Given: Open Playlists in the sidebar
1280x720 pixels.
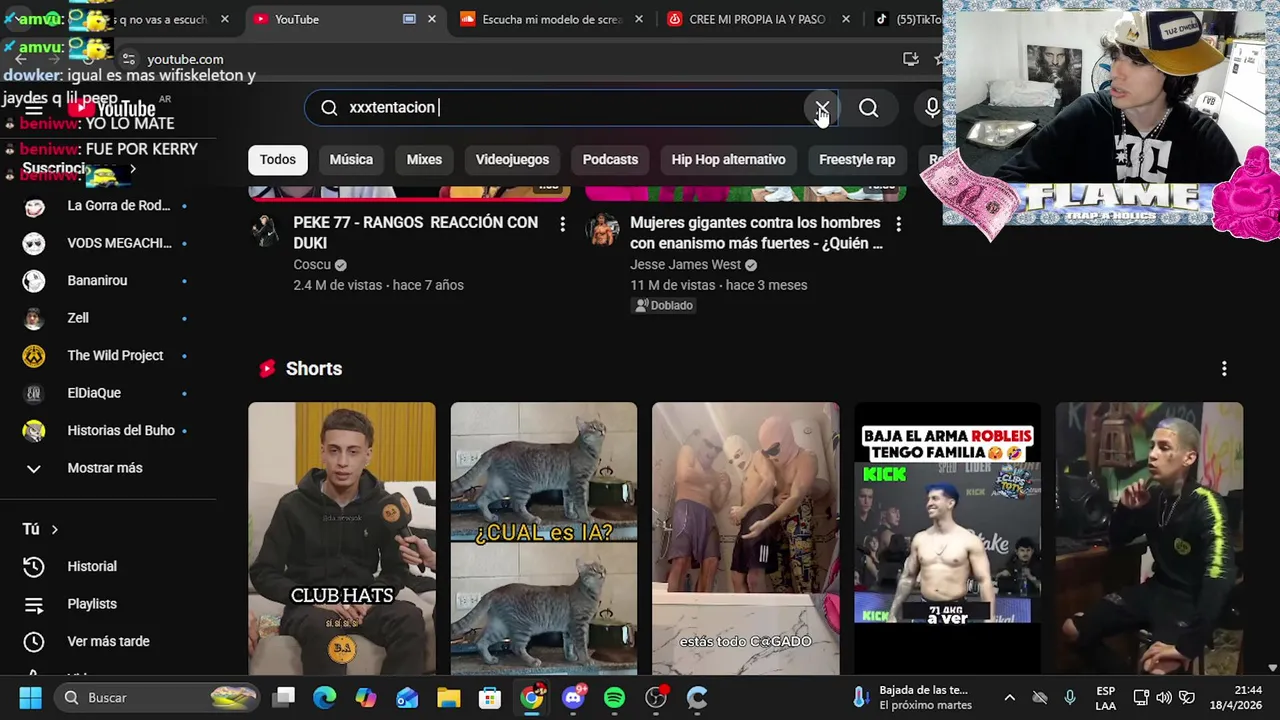Looking at the screenshot, I should (108, 604).
